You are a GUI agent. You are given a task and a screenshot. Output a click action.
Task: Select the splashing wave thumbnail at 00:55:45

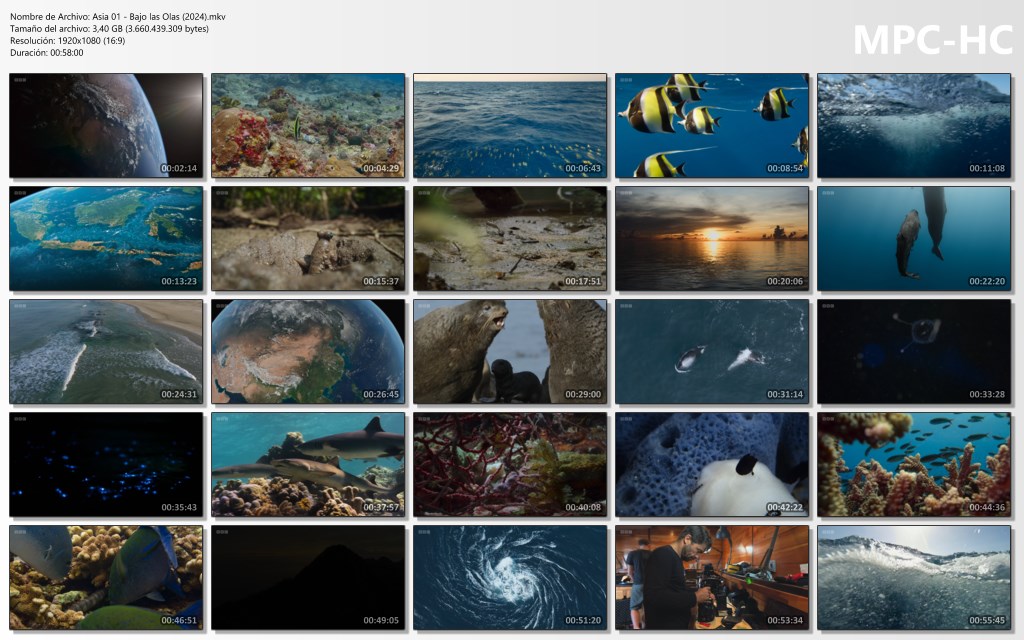pyautogui.click(x=914, y=577)
